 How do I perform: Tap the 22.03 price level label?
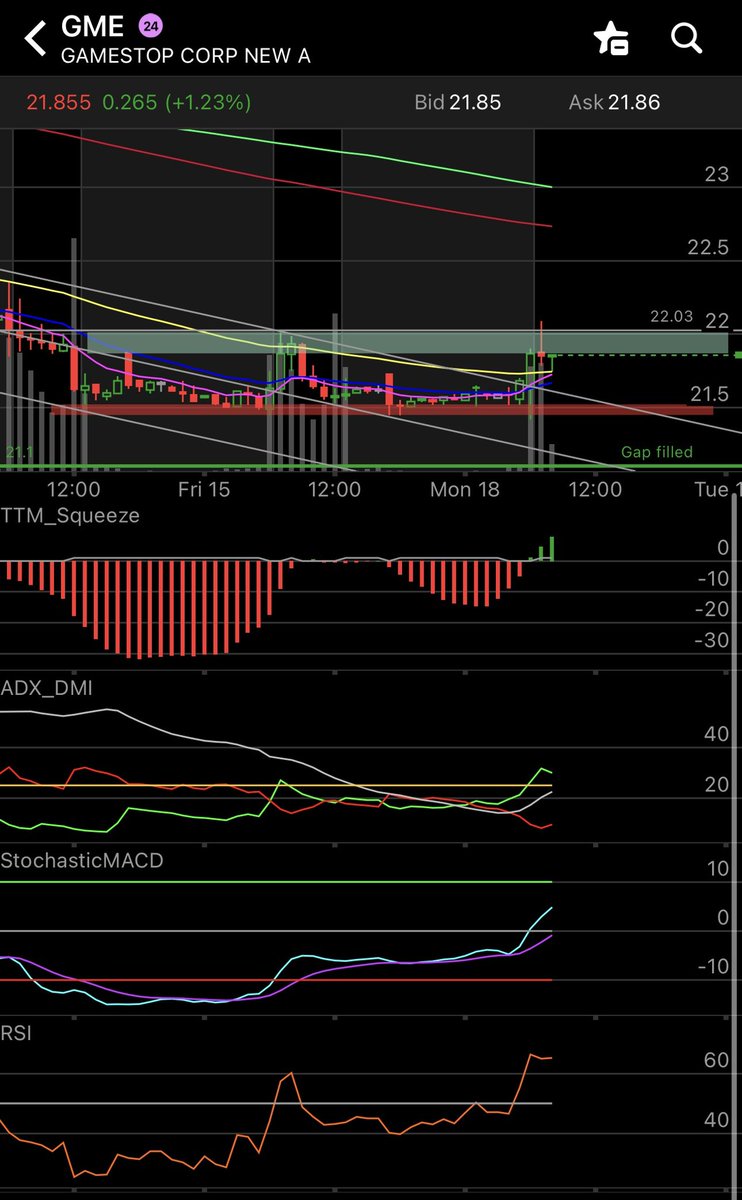coord(671,316)
